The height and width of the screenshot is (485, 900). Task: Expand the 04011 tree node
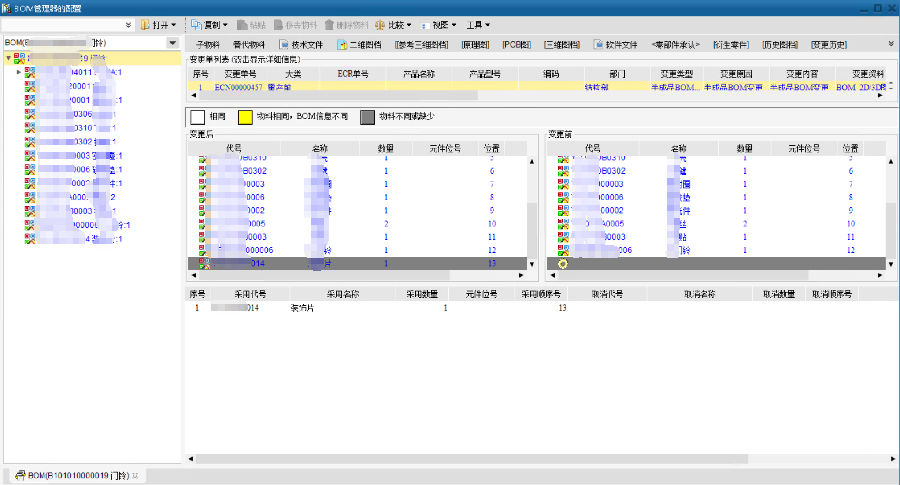19,72
